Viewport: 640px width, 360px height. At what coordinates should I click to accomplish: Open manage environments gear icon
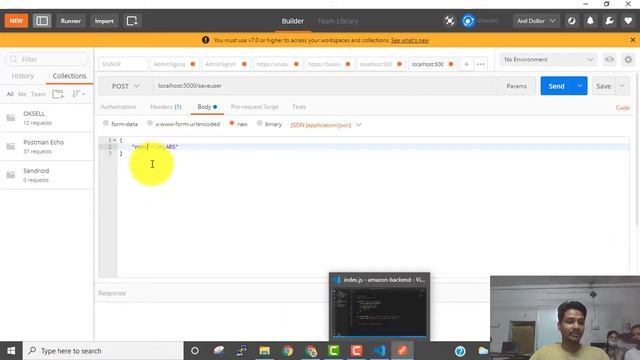[628, 60]
